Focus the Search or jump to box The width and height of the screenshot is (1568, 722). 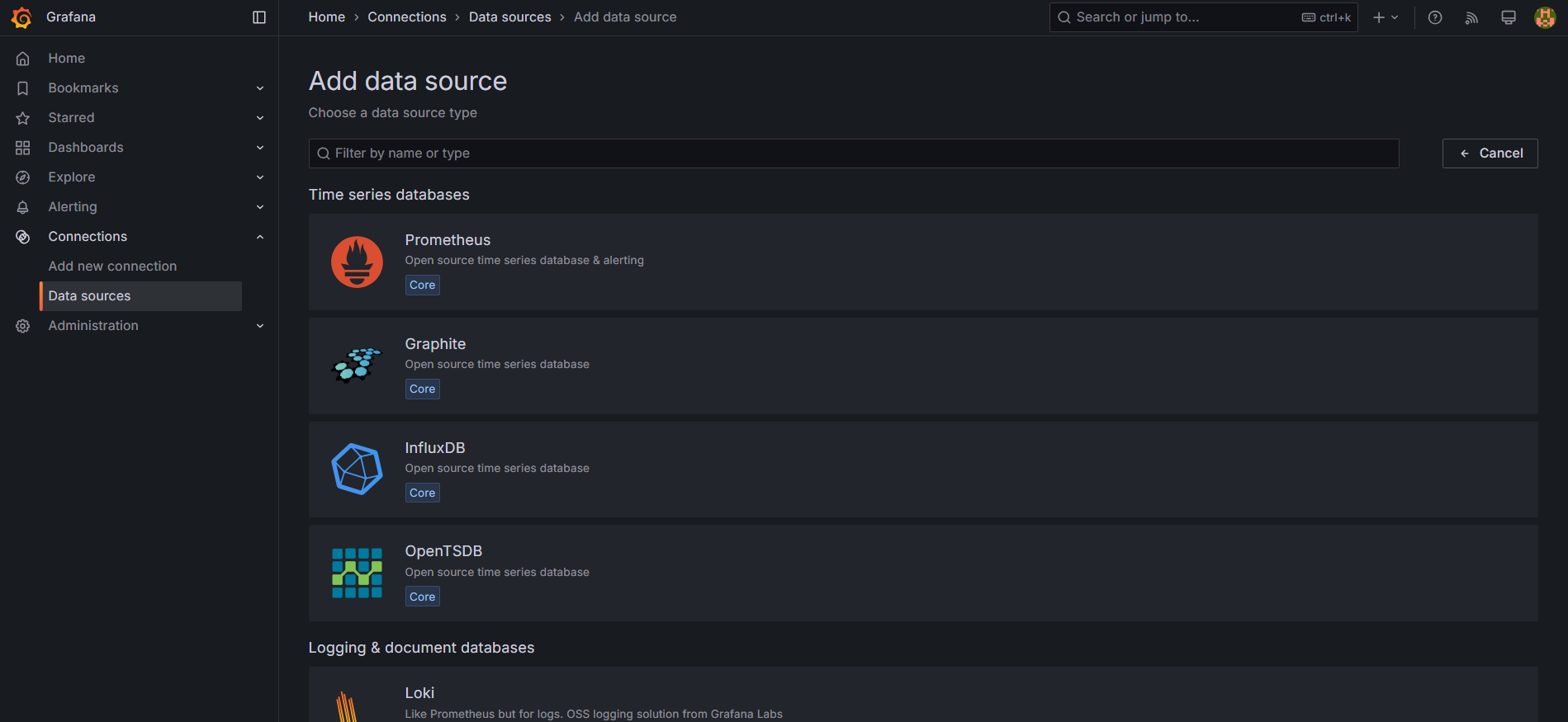coord(1203,17)
